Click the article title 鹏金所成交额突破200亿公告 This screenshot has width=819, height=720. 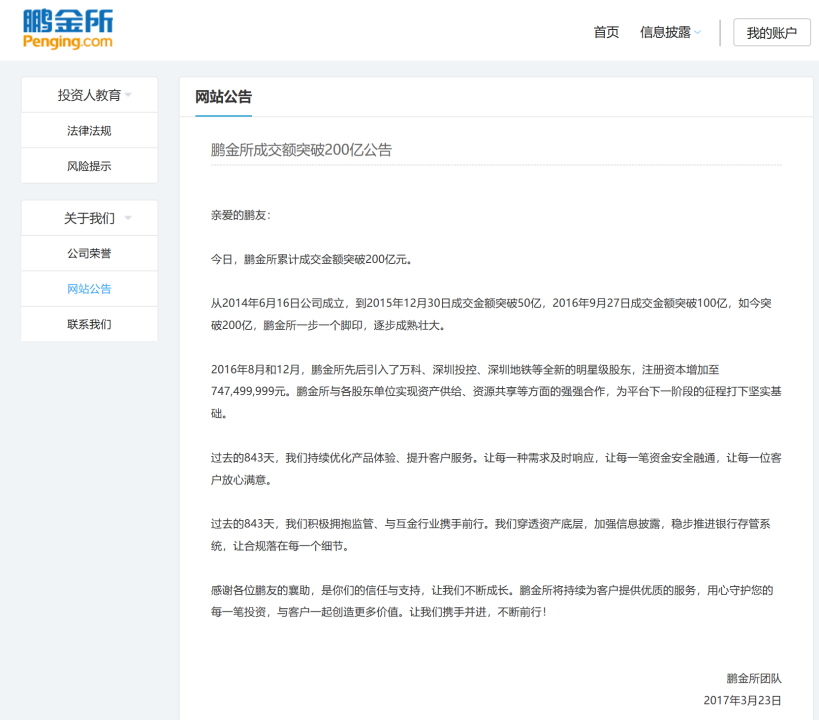tap(301, 150)
